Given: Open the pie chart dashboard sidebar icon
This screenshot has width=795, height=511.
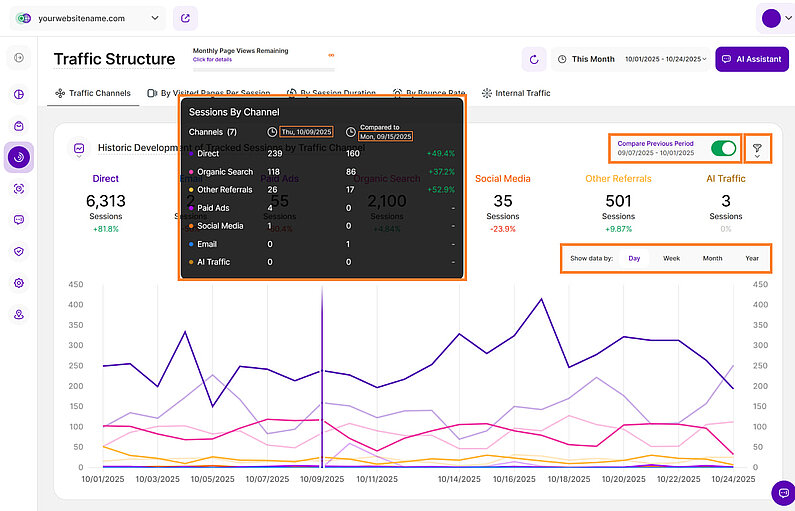Looking at the screenshot, I should pyautogui.click(x=19, y=95).
